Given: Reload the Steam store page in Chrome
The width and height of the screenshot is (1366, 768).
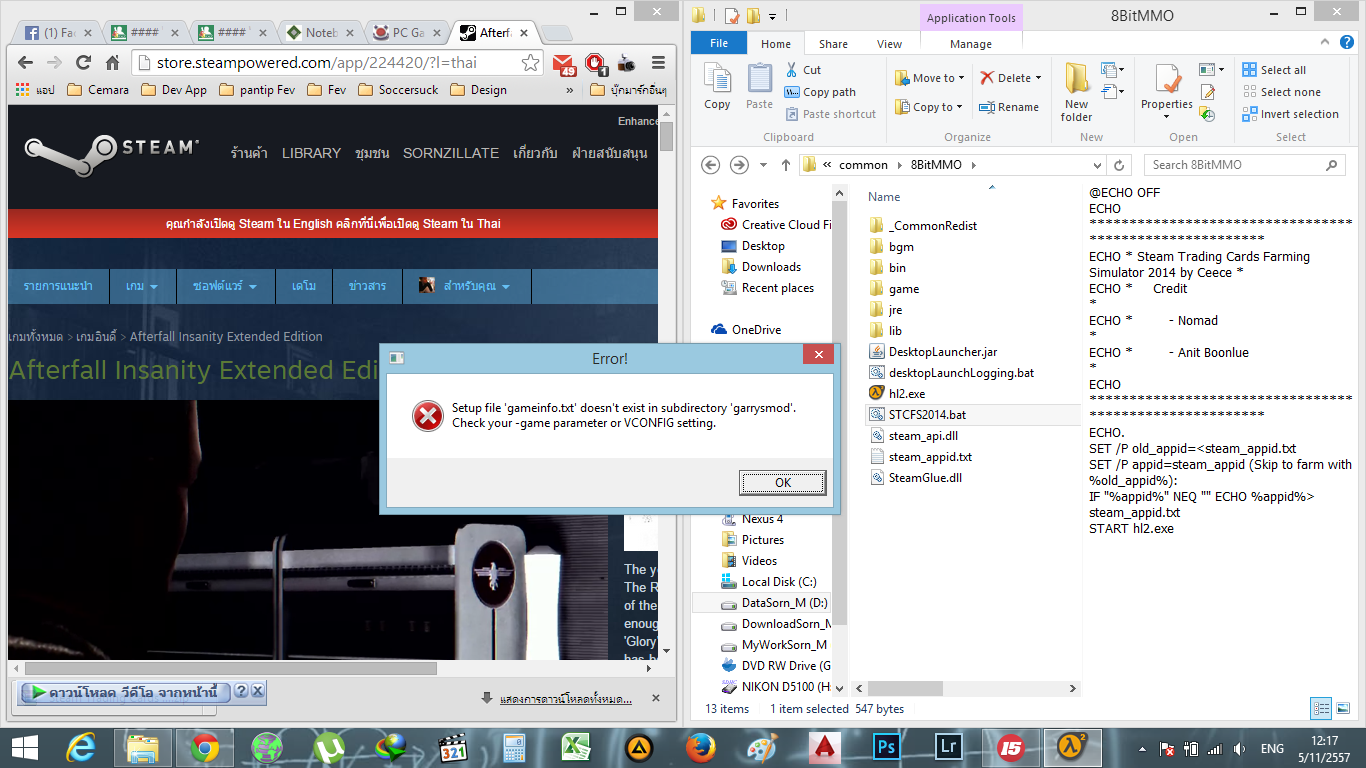Looking at the screenshot, I should pos(84,62).
